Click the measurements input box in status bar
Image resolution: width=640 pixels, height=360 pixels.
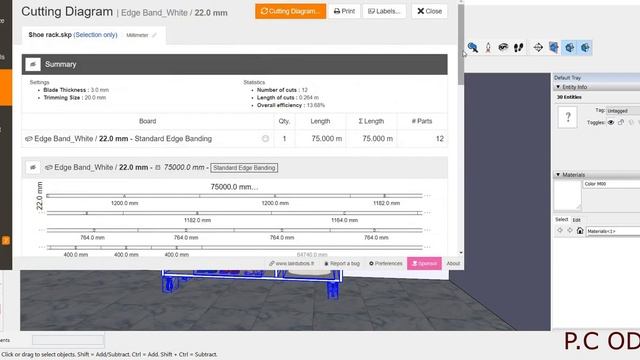point(68,340)
